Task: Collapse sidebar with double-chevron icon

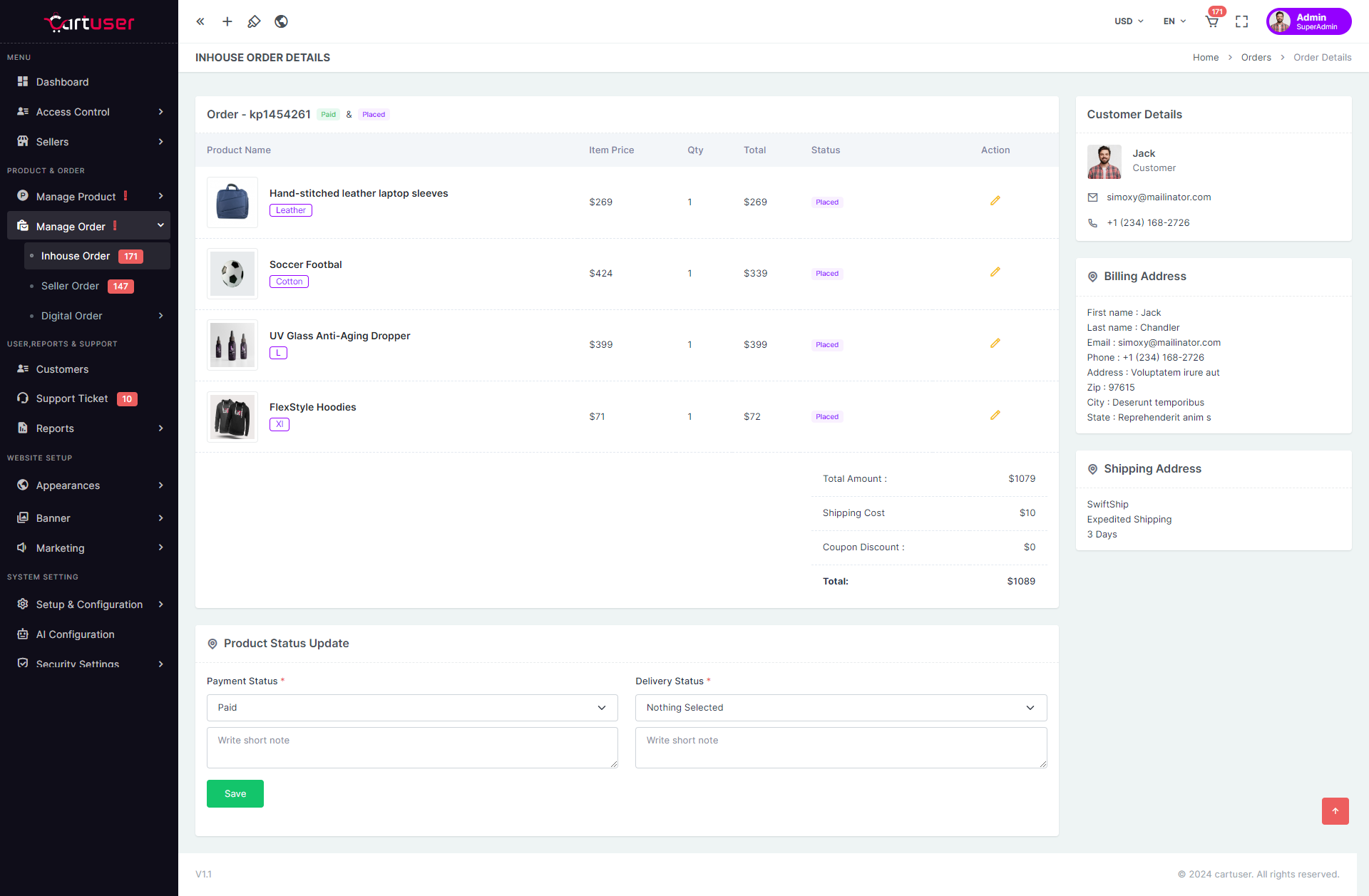Action: (x=200, y=21)
